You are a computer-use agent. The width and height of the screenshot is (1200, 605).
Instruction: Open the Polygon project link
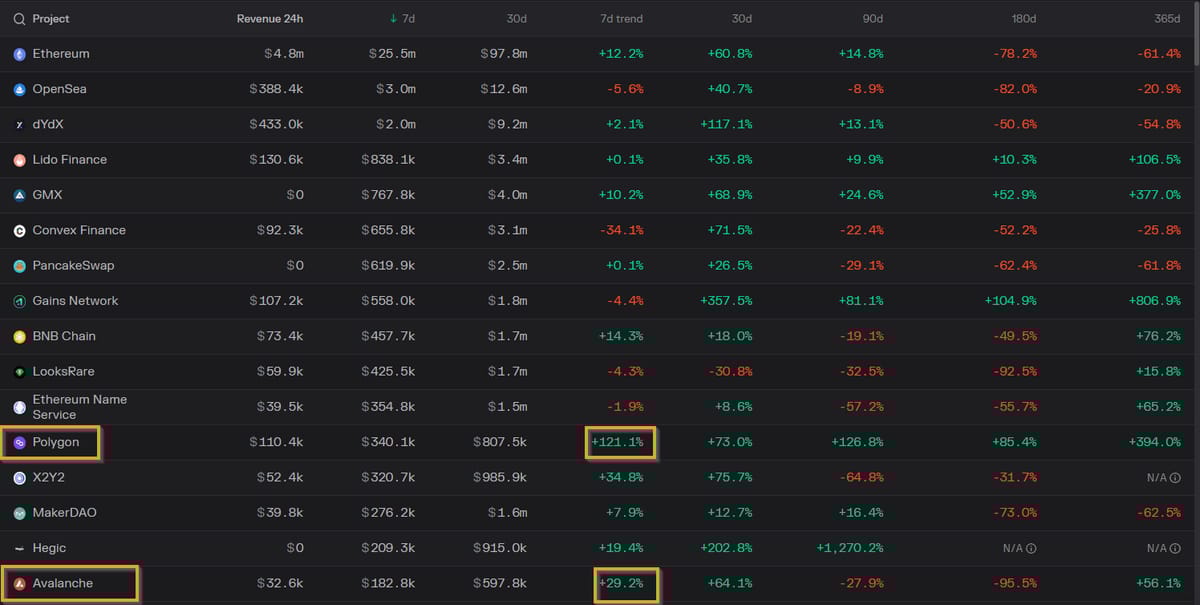56,442
